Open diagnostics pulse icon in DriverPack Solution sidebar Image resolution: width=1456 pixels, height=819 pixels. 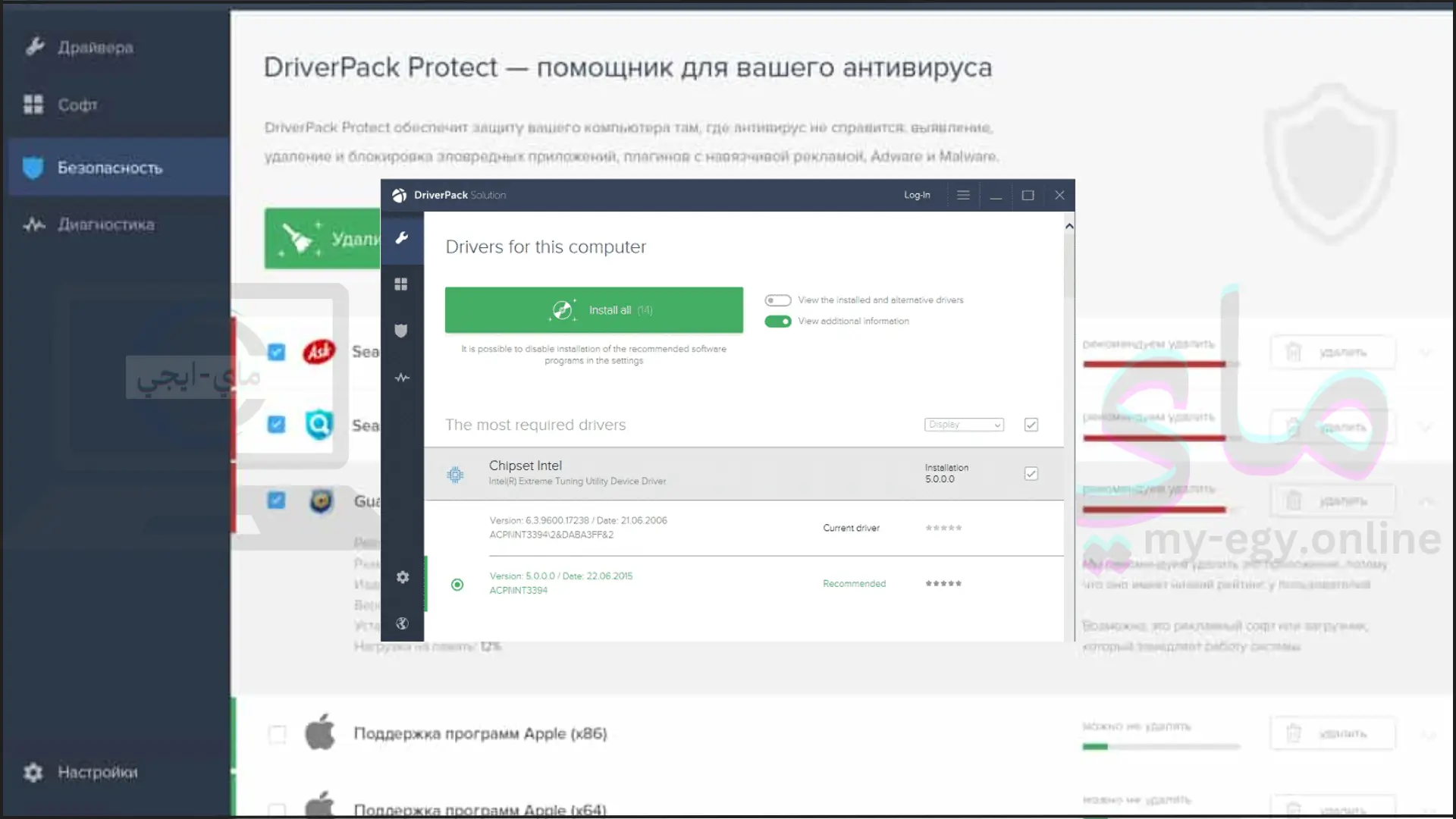tap(402, 378)
